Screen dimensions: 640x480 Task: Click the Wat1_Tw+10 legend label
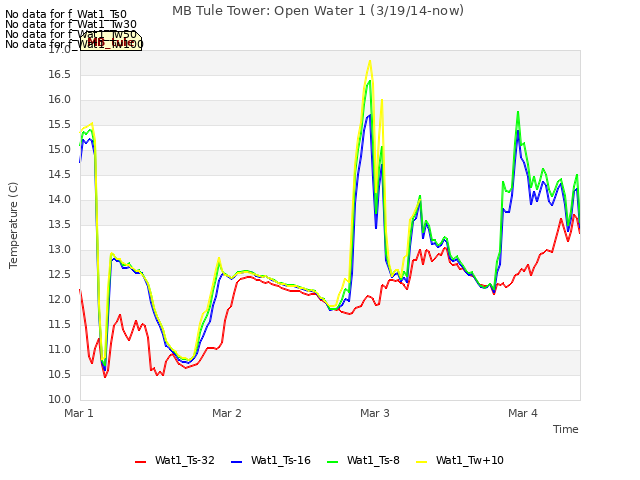pos(470,460)
